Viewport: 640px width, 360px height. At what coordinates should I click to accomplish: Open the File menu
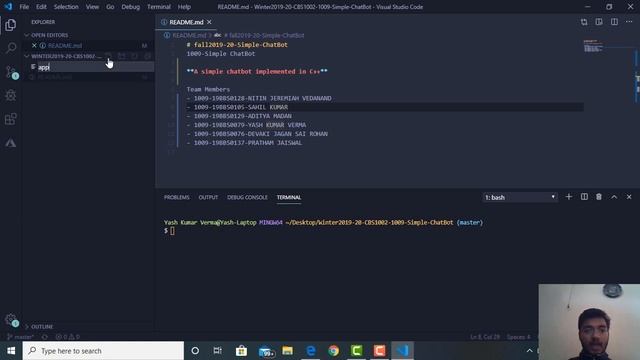(24, 7)
